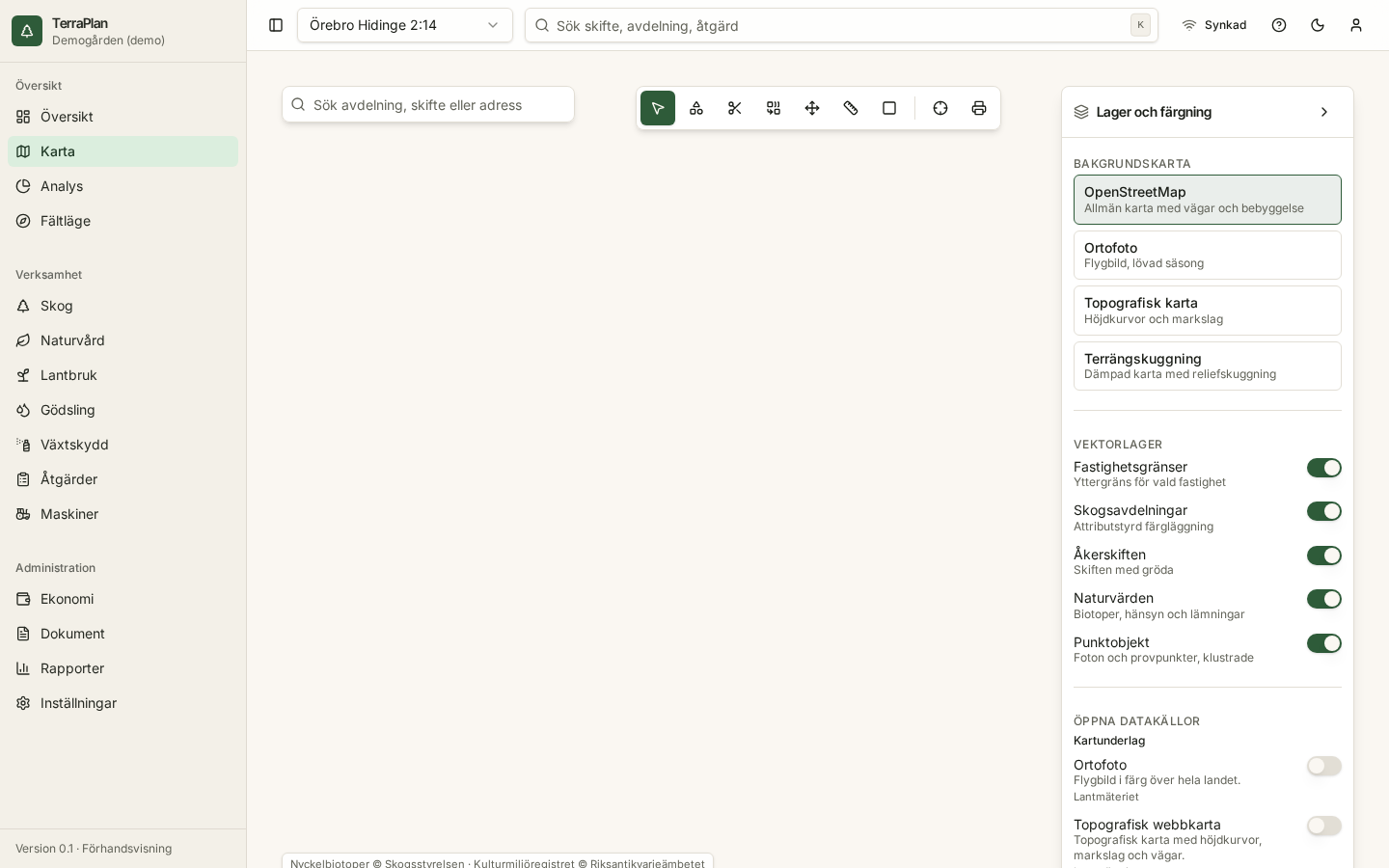Viewport: 1389px width, 868px height.
Task: Open Växtskydd in the sidebar
Action: pyautogui.click(x=123, y=445)
